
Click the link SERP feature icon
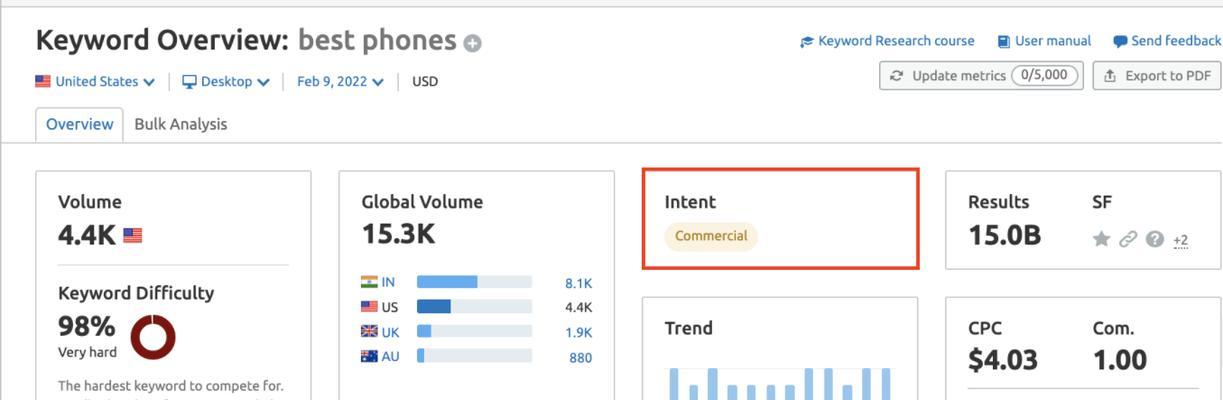coord(1128,239)
